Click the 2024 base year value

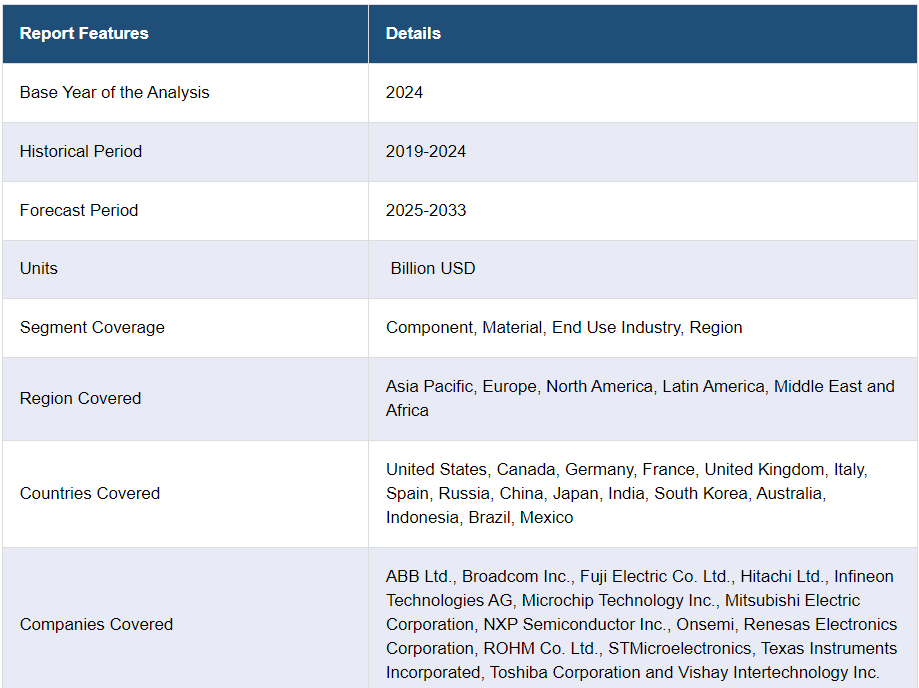(404, 93)
